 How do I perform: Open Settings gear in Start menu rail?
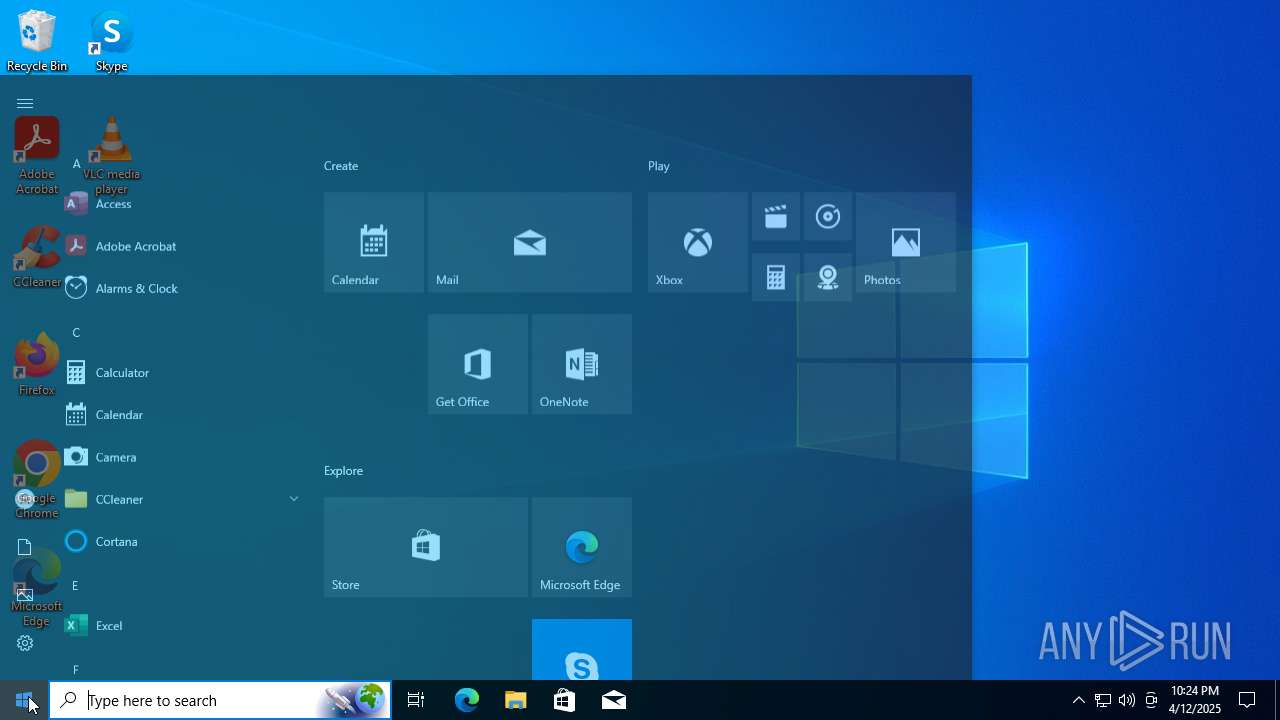click(25, 643)
